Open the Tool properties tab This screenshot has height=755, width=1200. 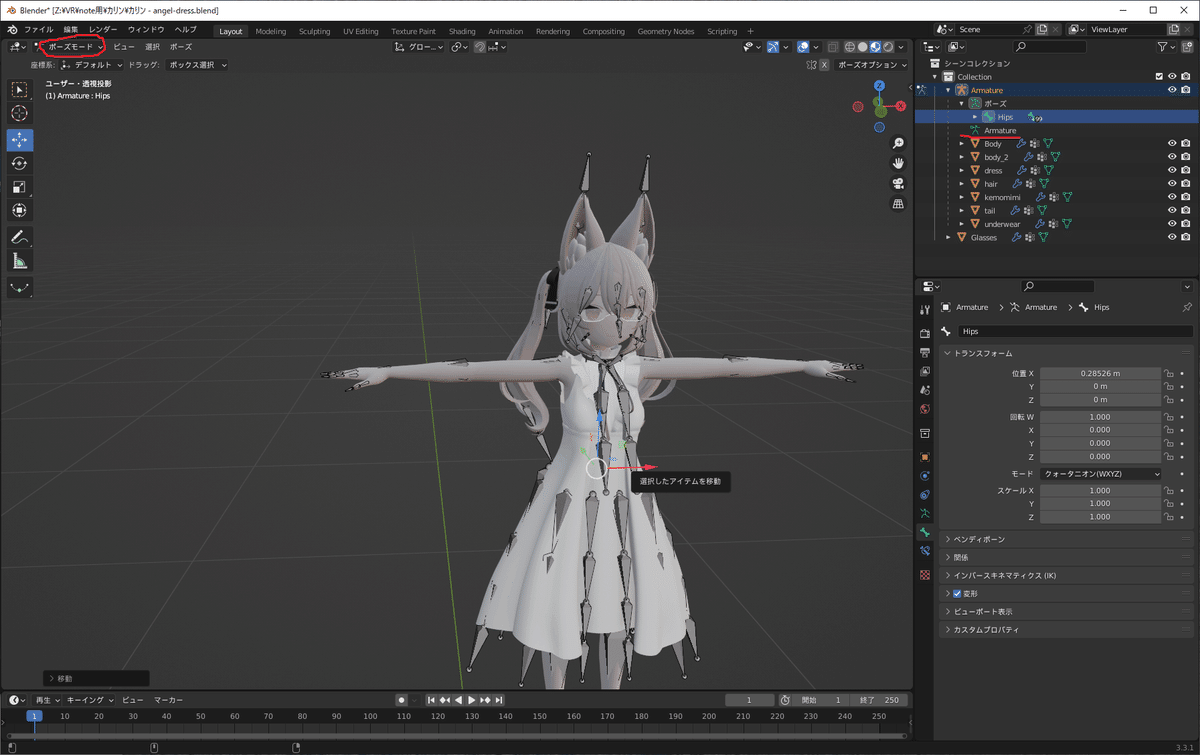click(925, 311)
